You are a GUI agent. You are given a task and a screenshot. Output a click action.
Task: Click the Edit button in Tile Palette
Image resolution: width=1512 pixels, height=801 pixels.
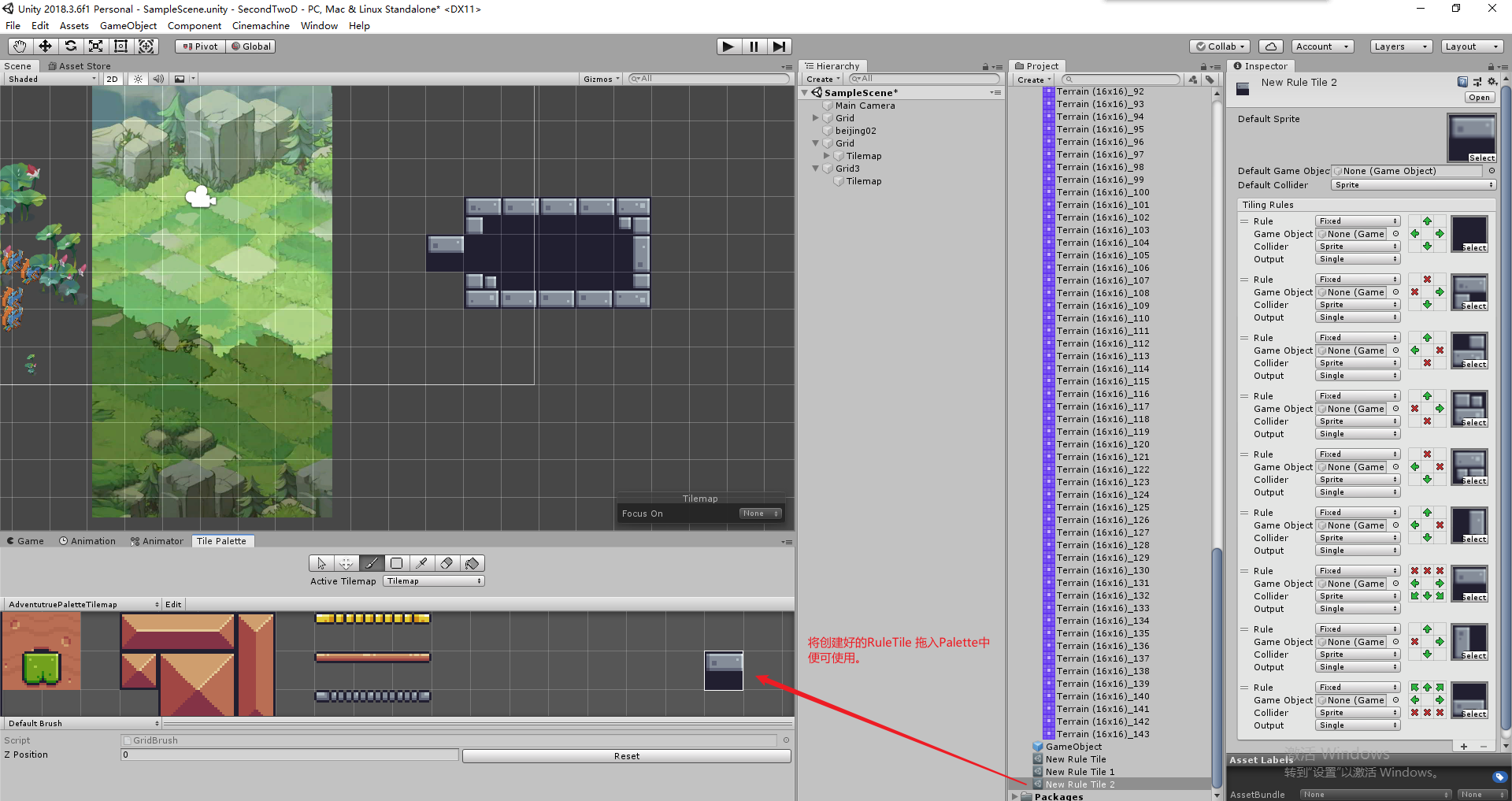pyautogui.click(x=173, y=604)
